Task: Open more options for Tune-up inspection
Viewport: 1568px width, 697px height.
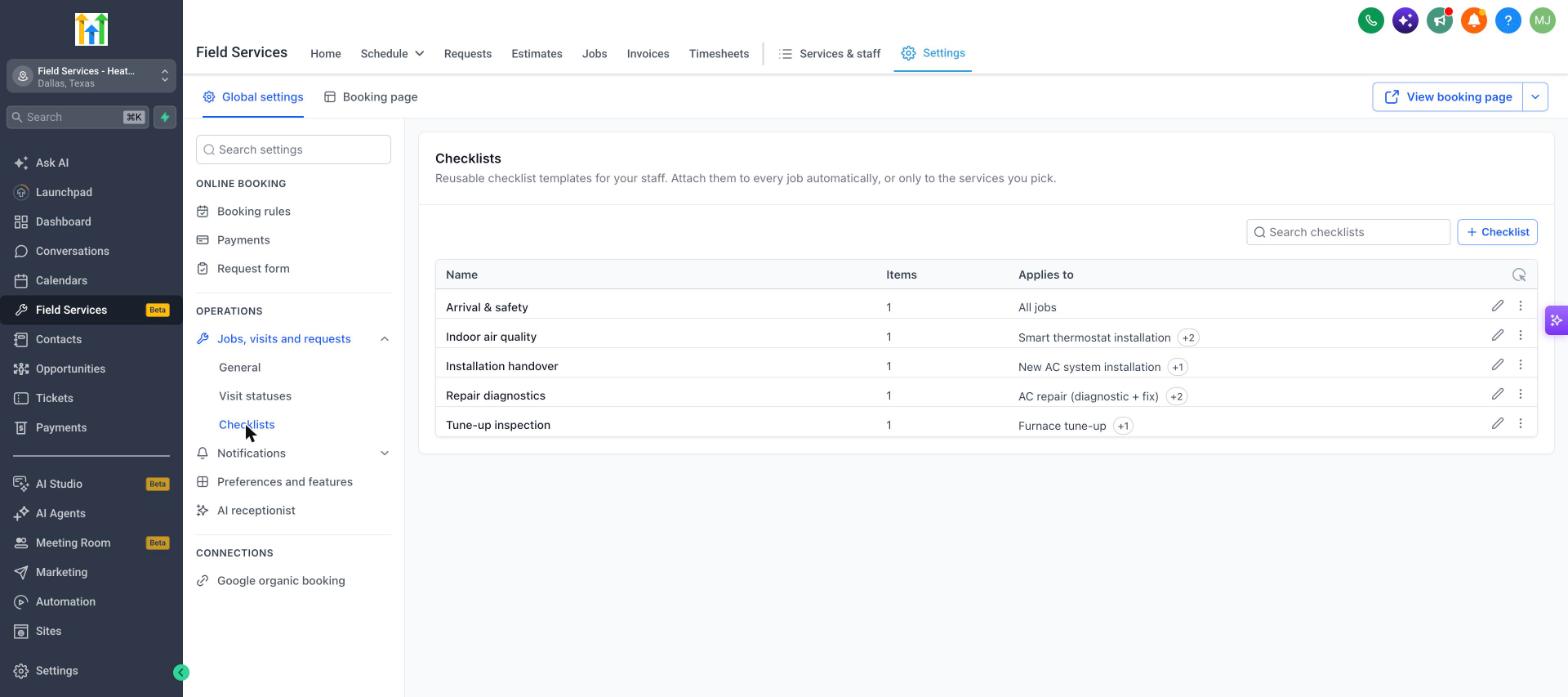Action: pos(1520,424)
